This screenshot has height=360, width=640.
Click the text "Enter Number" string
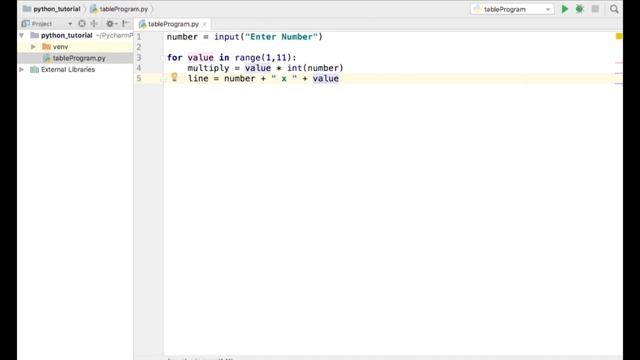click(x=281, y=37)
